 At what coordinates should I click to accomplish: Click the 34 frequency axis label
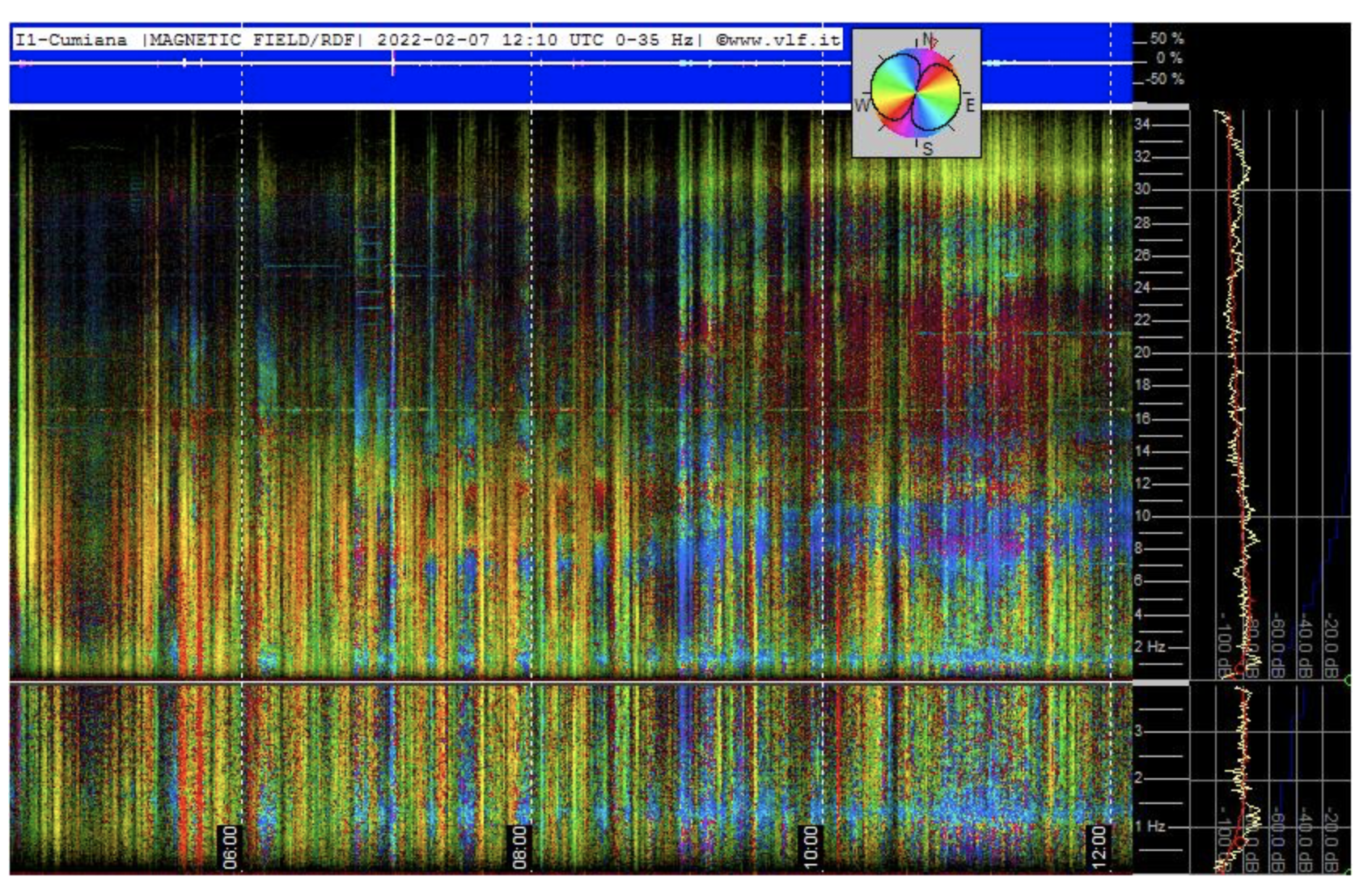click(1142, 125)
